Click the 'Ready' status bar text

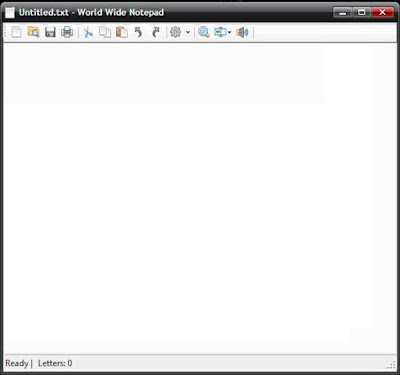pos(17,363)
